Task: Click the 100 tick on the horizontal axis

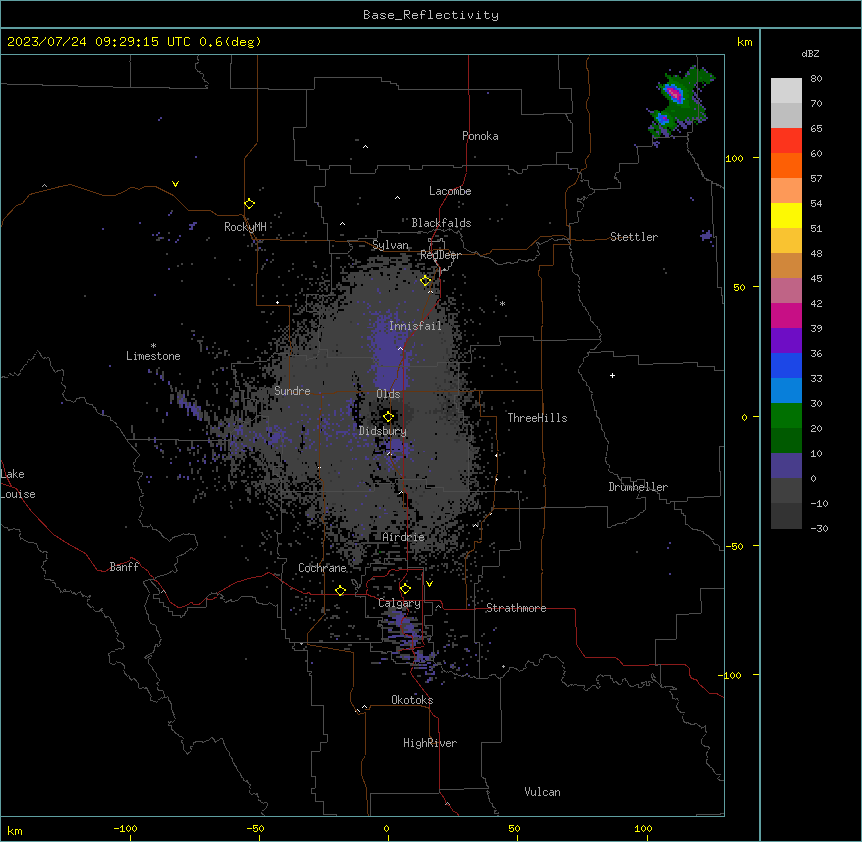Action: click(x=643, y=828)
